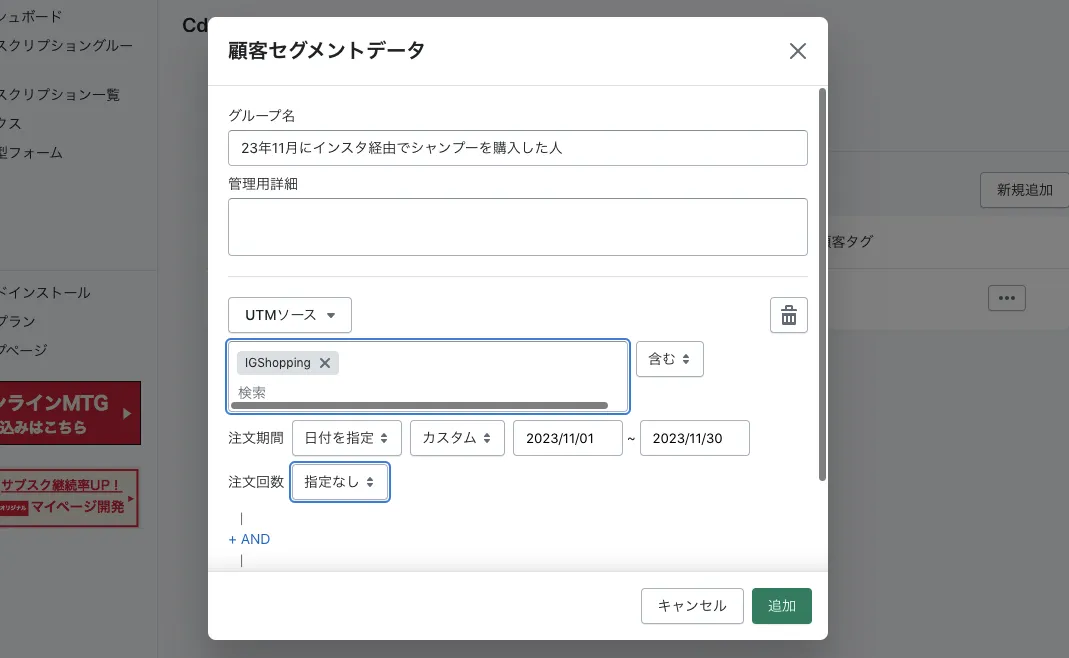
Task: Close the 顧客セグメントデータ dialog with X
Action: [797, 52]
